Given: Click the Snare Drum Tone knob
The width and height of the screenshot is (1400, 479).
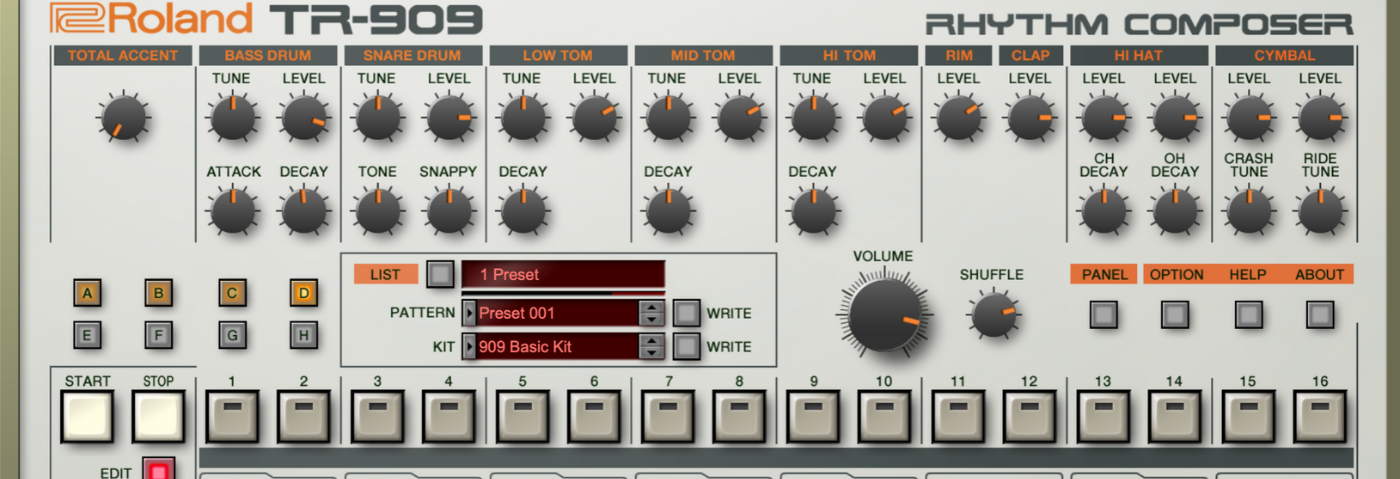Looking at the screenshot, I should tap(377, 211).
